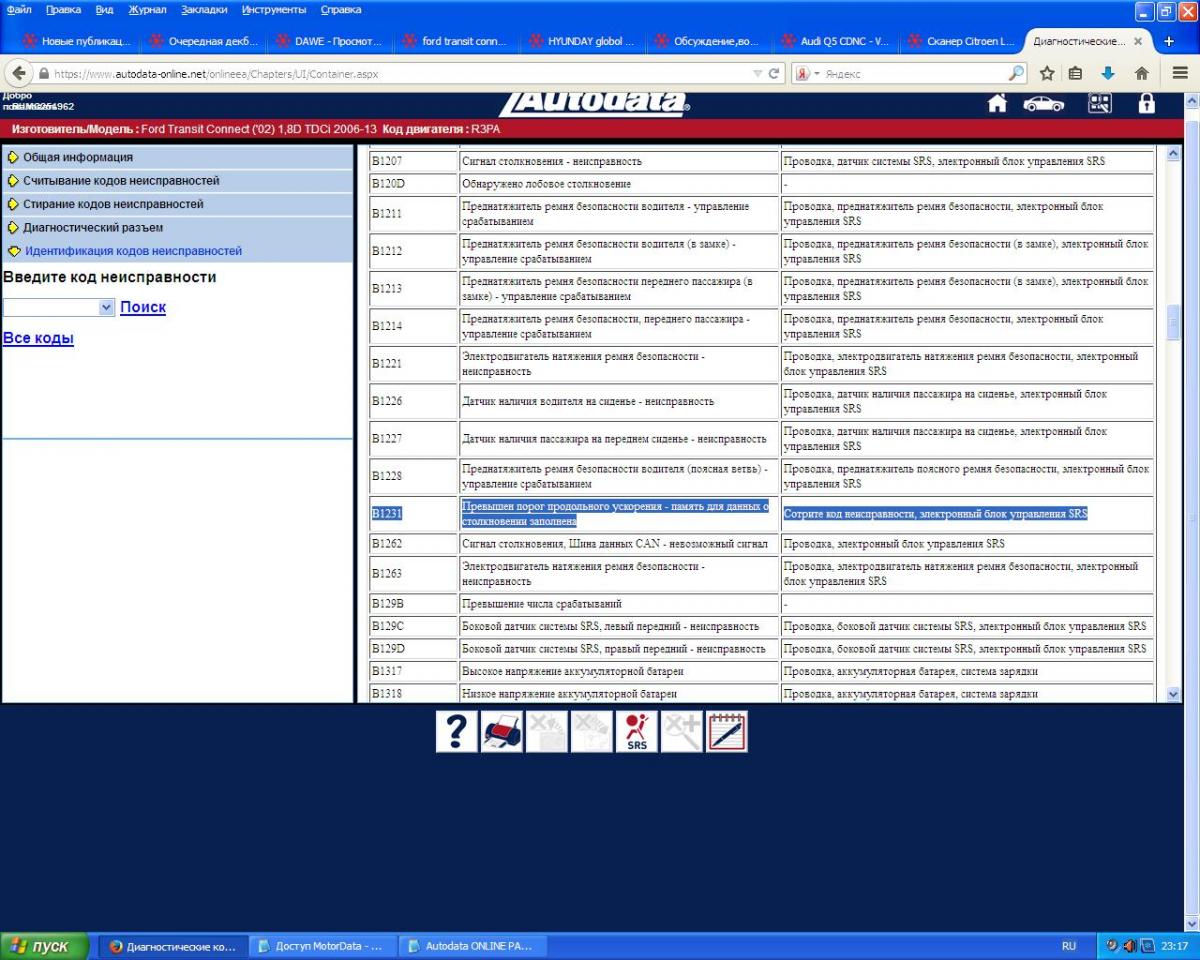Click the car vehicle selection icon

(x=1044, y=103)
